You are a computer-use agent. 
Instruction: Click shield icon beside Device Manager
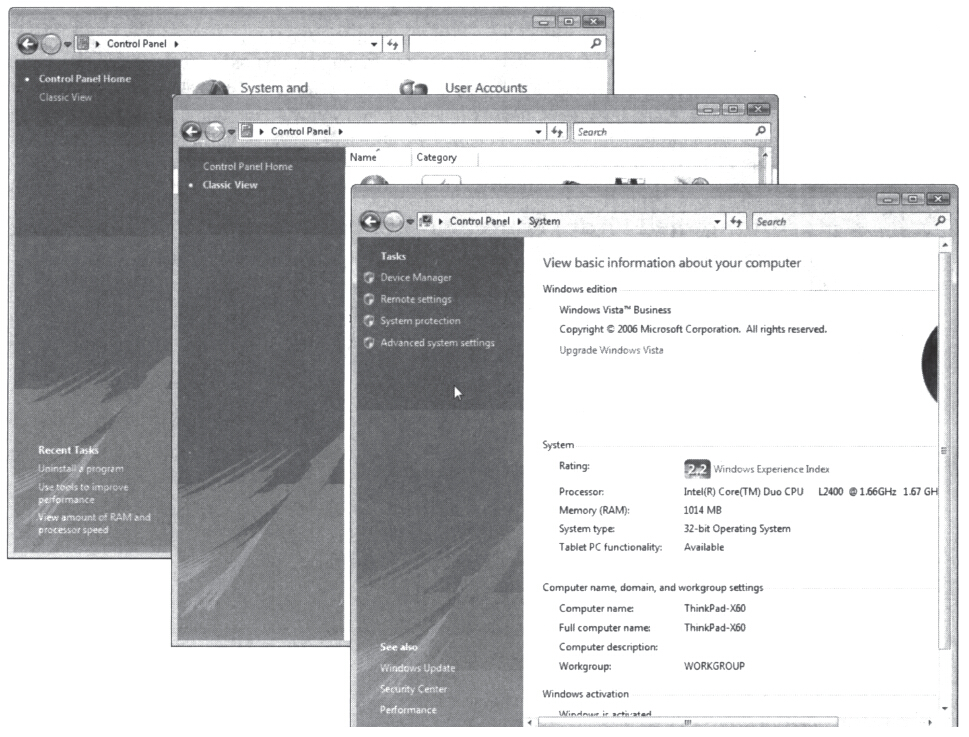369,277
